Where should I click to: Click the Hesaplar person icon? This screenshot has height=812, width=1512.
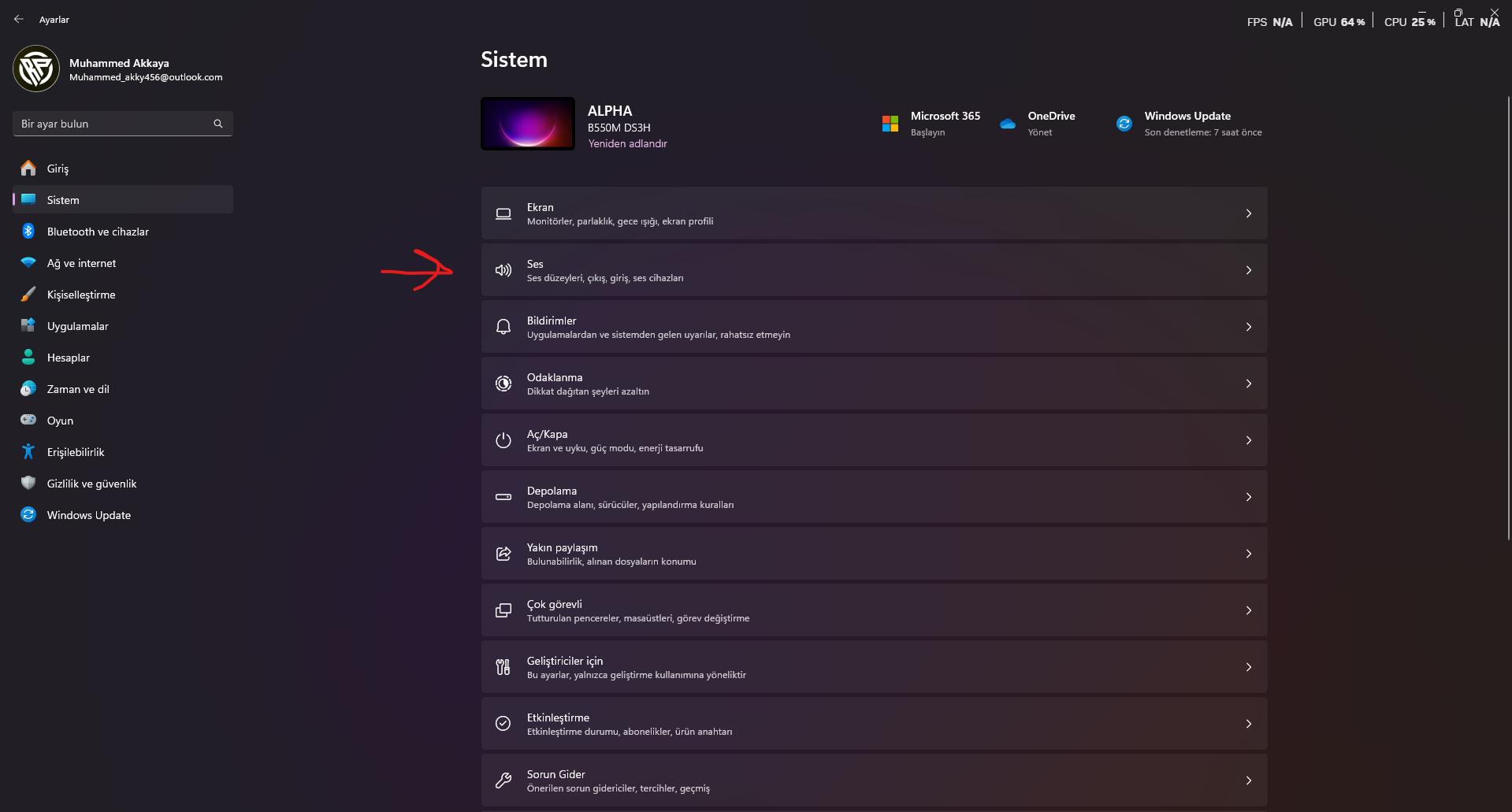click(x=28, y=357)
